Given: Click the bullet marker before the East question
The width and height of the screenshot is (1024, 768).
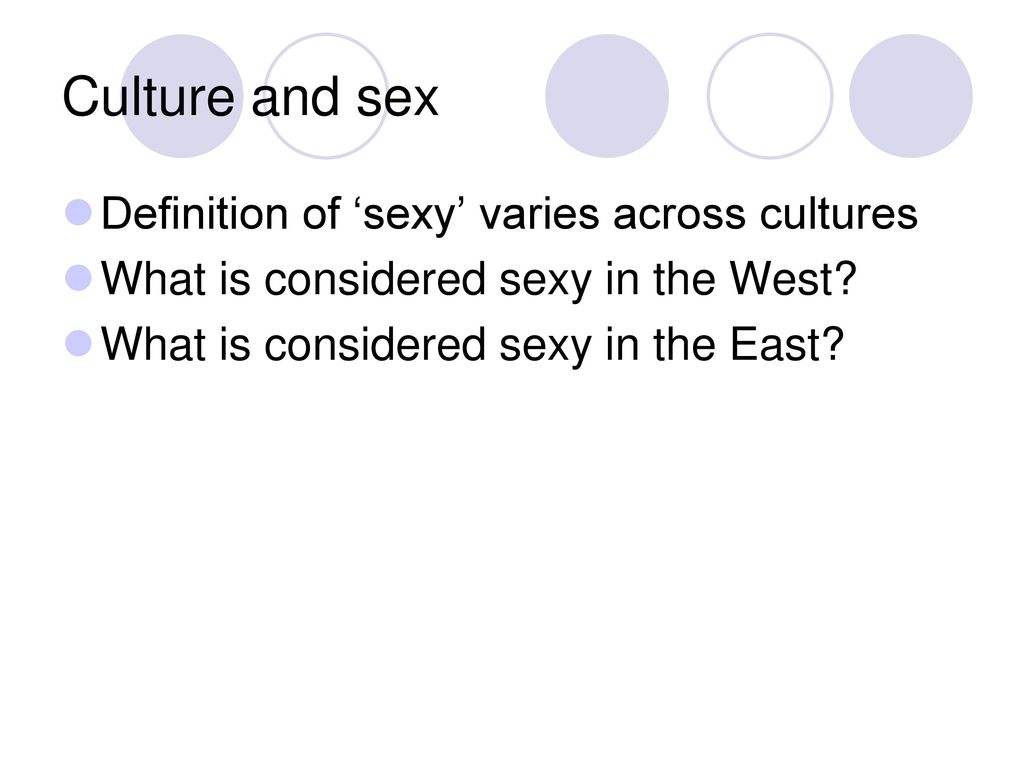Looking at the screenshot, I should [x=78, y=344].
